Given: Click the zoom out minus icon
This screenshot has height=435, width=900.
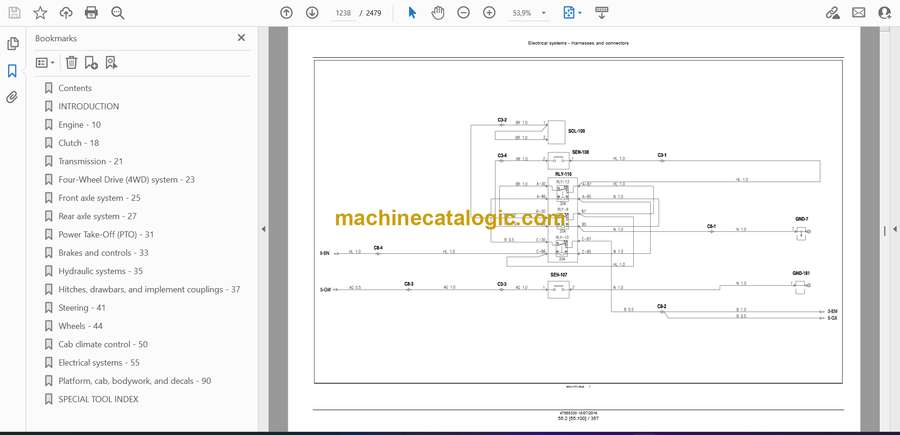Looking at the screenshot, I should 463,13.
